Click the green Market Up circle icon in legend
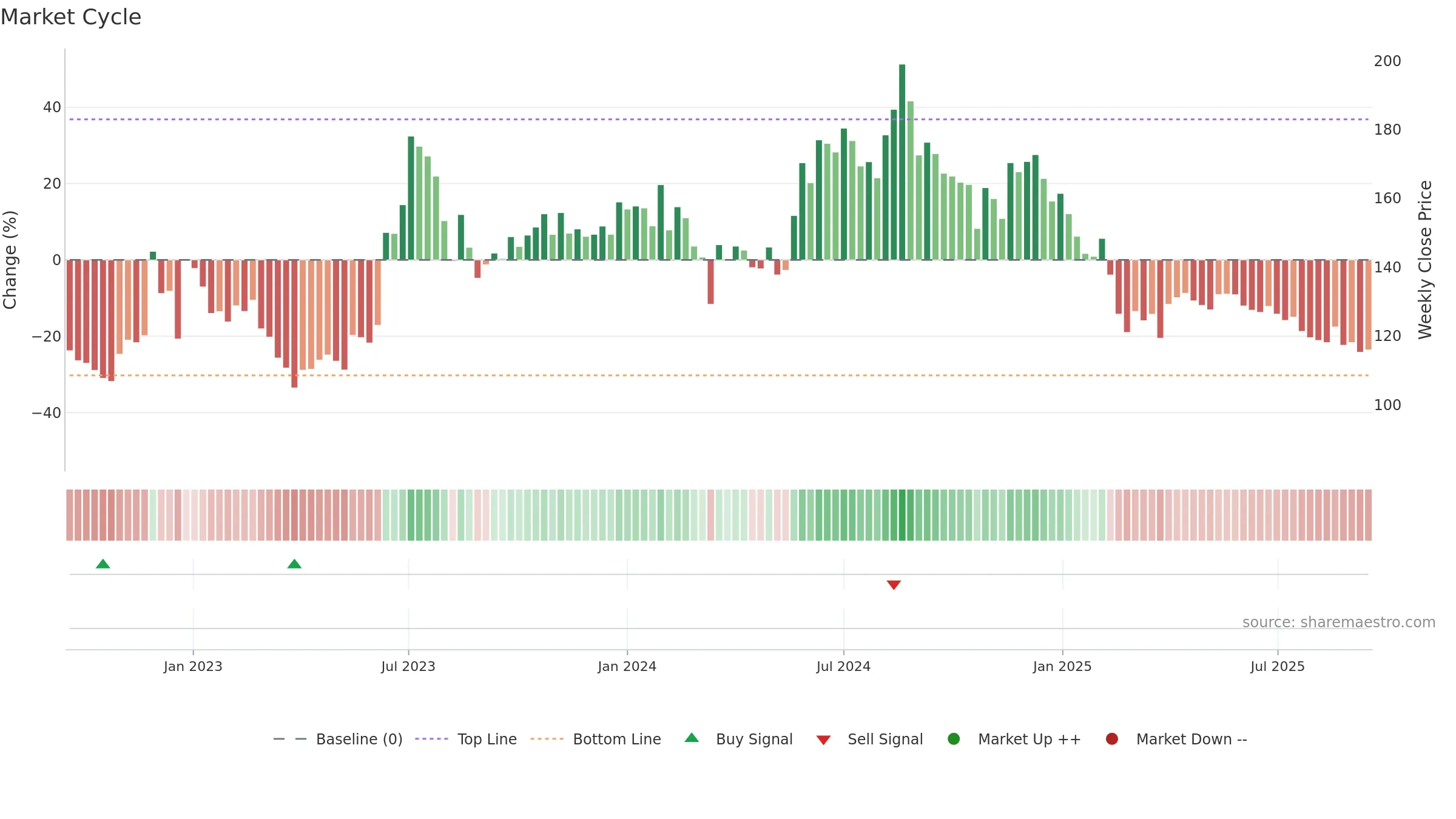Viewport: 1456px width, 819px height. 954,739
